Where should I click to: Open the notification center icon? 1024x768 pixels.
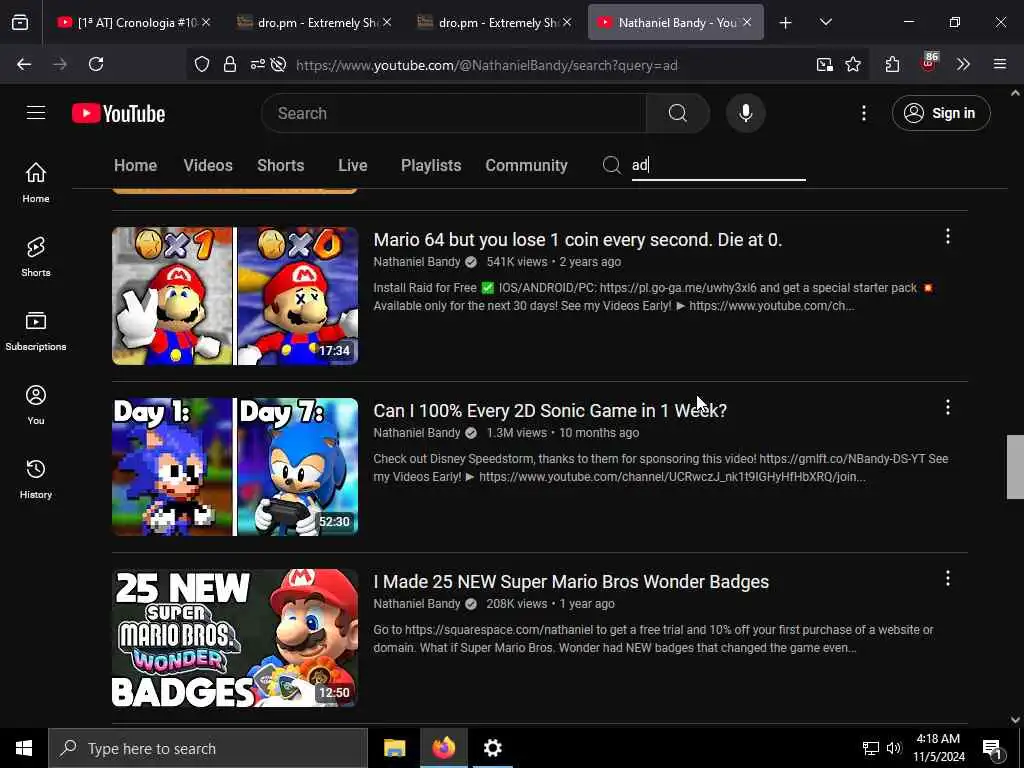tap(992, 748)
